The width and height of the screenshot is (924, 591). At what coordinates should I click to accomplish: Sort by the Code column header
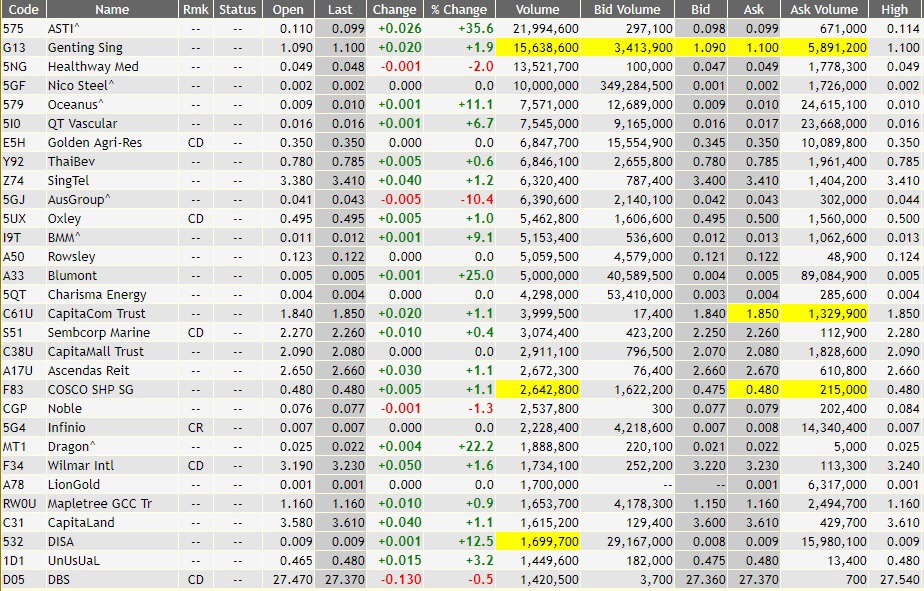24,9
